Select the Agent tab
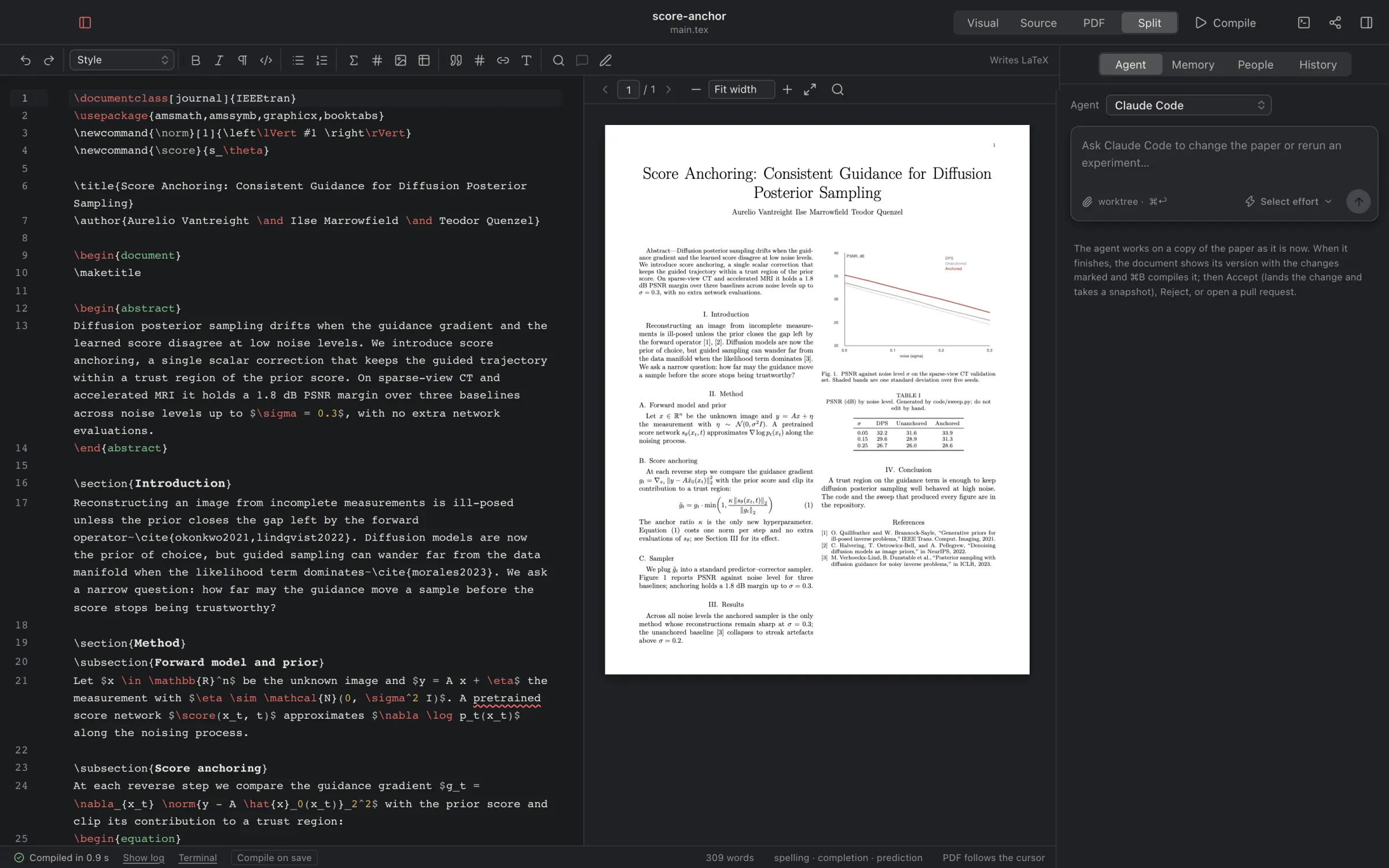The width and height of the screenshot is (1389, 868). 1130,65
